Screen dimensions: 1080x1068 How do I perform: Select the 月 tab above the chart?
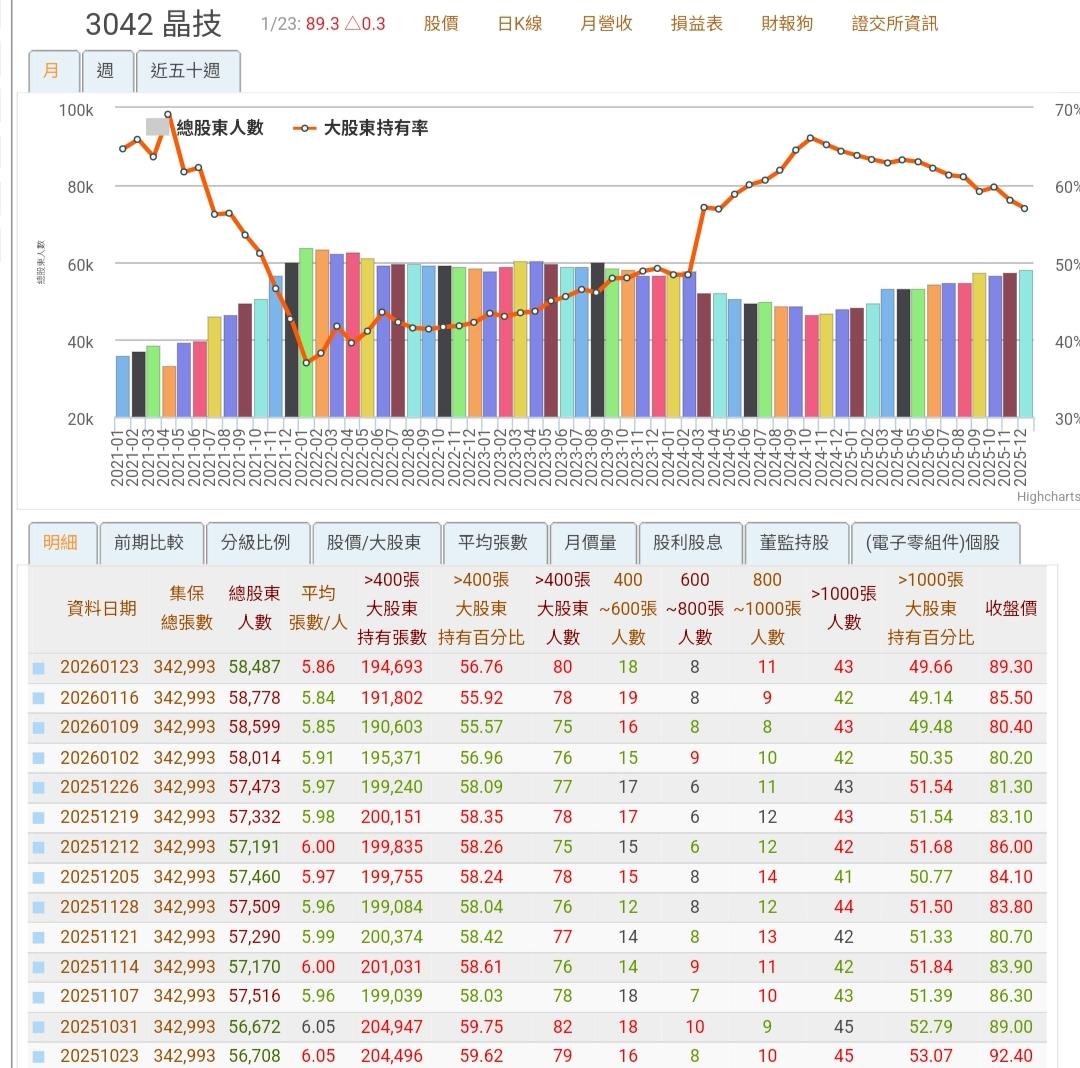point(54,71)
